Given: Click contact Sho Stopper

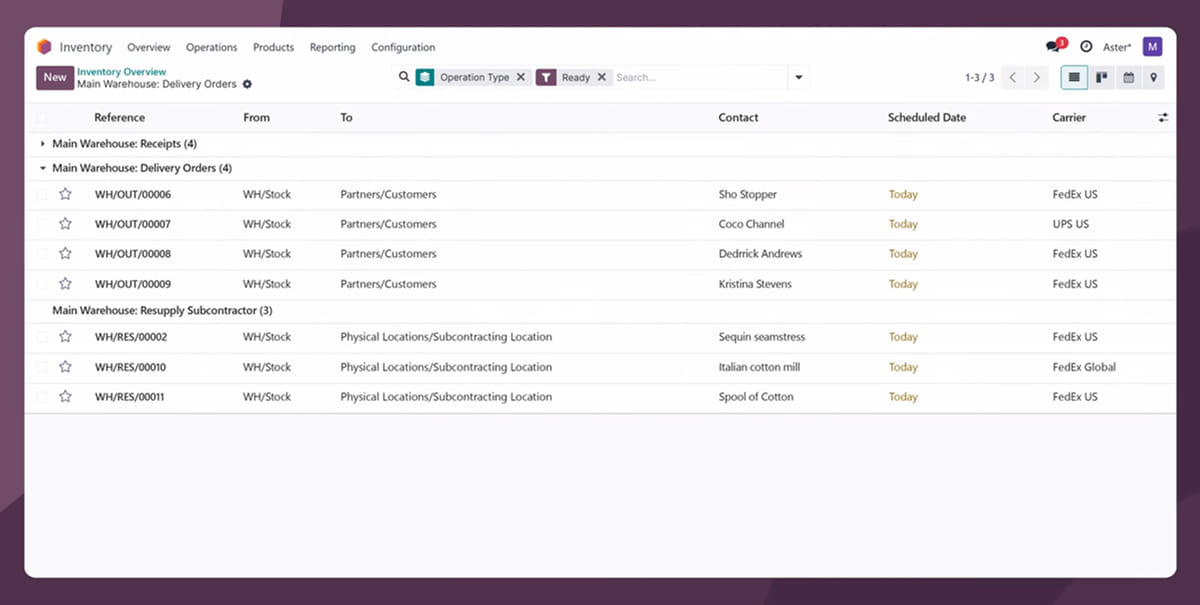Looking at the screenshot, I should pos(747,194).
